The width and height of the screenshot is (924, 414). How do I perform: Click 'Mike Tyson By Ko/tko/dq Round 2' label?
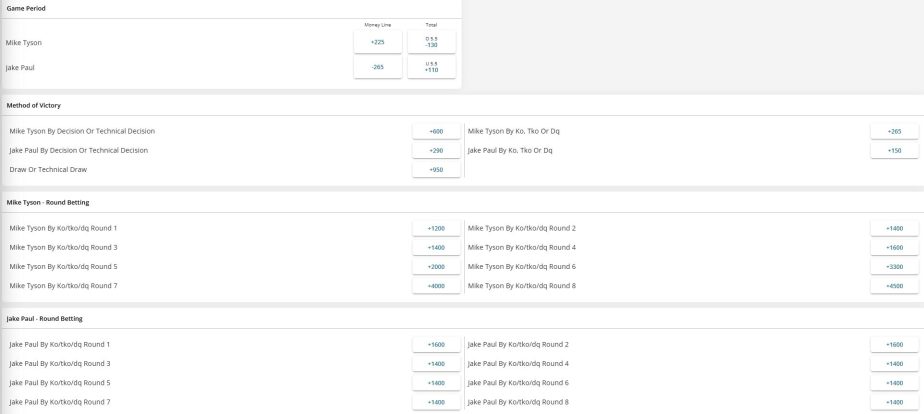522,228
